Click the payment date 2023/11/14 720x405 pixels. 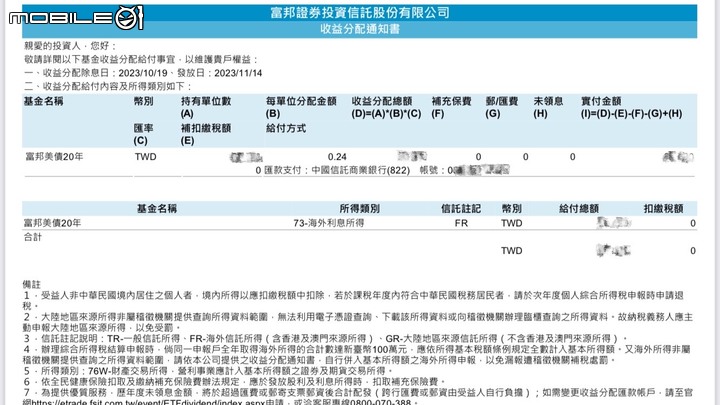click(x=238, y=73)
